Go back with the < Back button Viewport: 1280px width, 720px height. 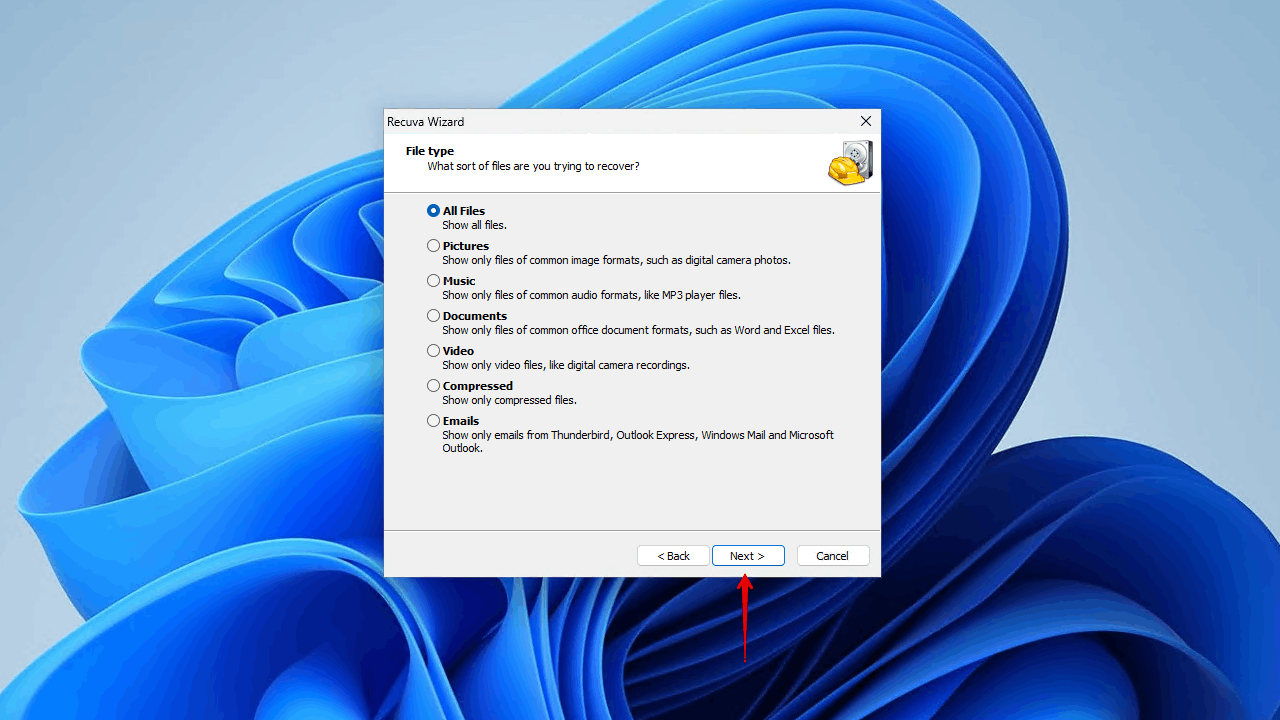pos(674,556)
